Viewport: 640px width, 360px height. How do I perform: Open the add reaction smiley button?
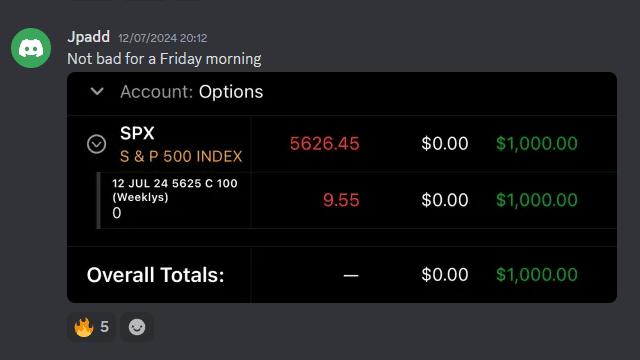[x=137, y=327]
